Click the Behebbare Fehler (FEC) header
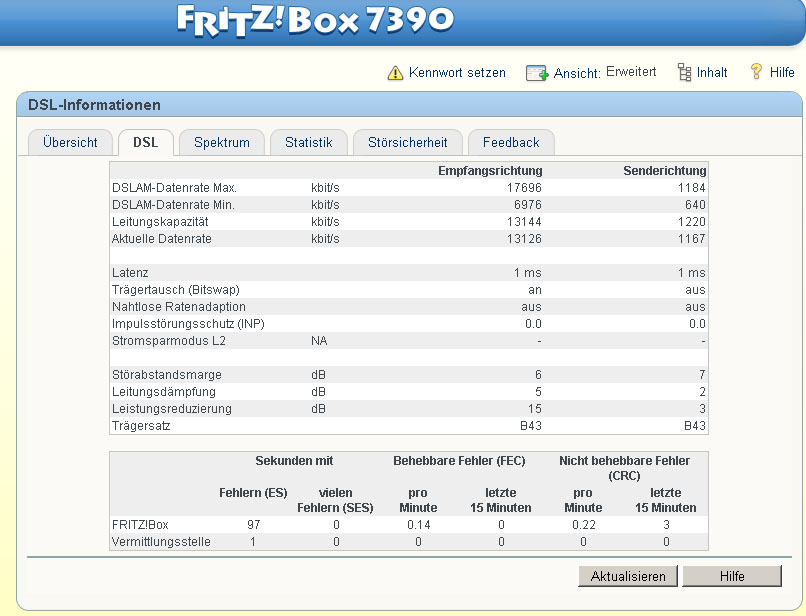The image size is (806, 616). pyautogui.click(x=459, y=461)
